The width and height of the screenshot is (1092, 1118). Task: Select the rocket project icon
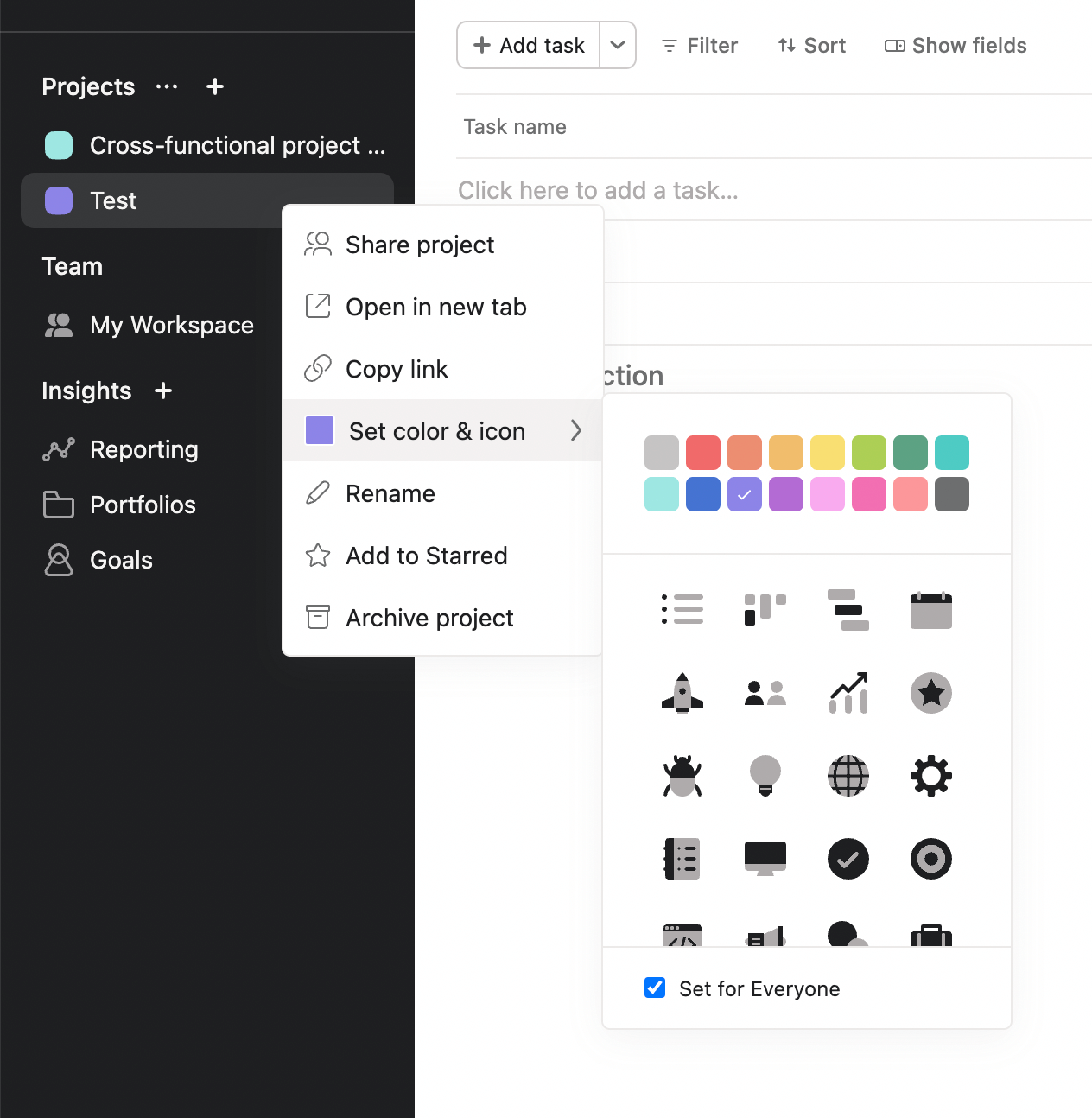click(x=682, y=693)
